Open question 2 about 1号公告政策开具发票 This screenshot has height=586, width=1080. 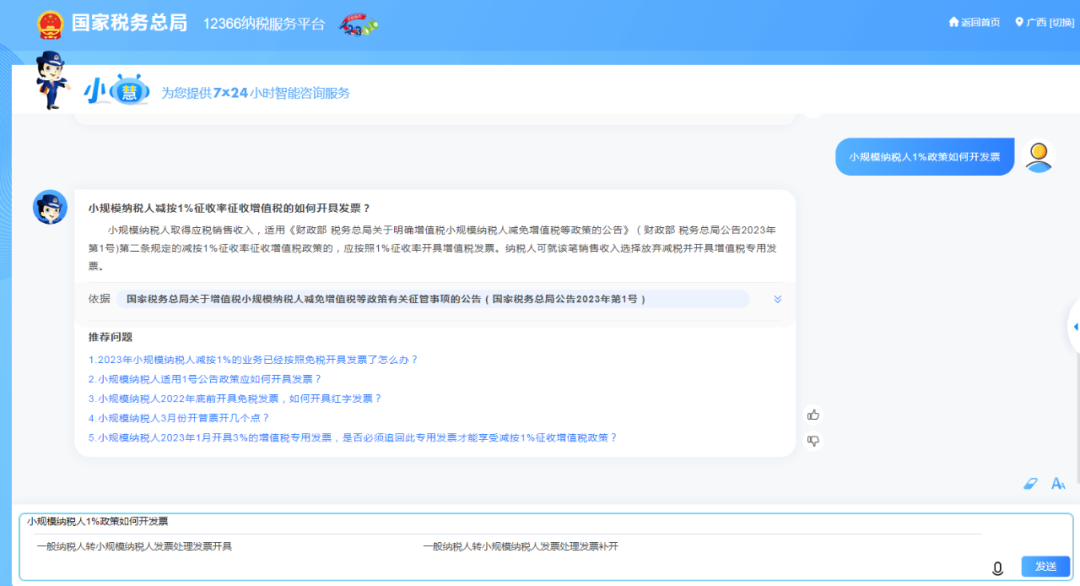coord(205,379)
